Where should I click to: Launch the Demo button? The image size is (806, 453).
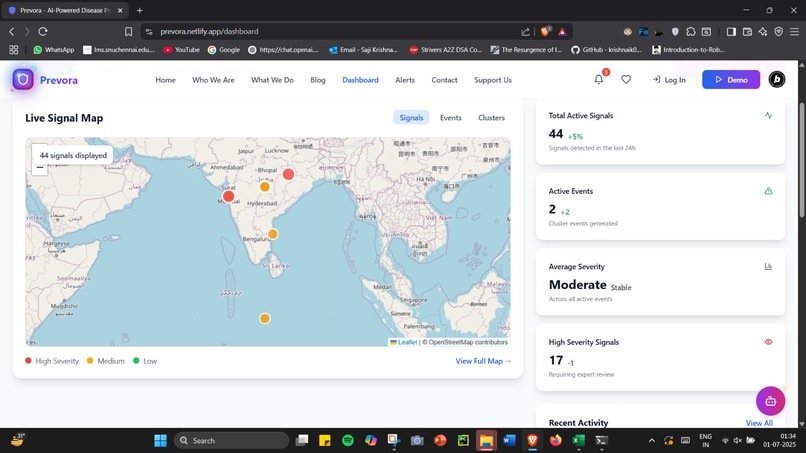click(x=731, y=80)
